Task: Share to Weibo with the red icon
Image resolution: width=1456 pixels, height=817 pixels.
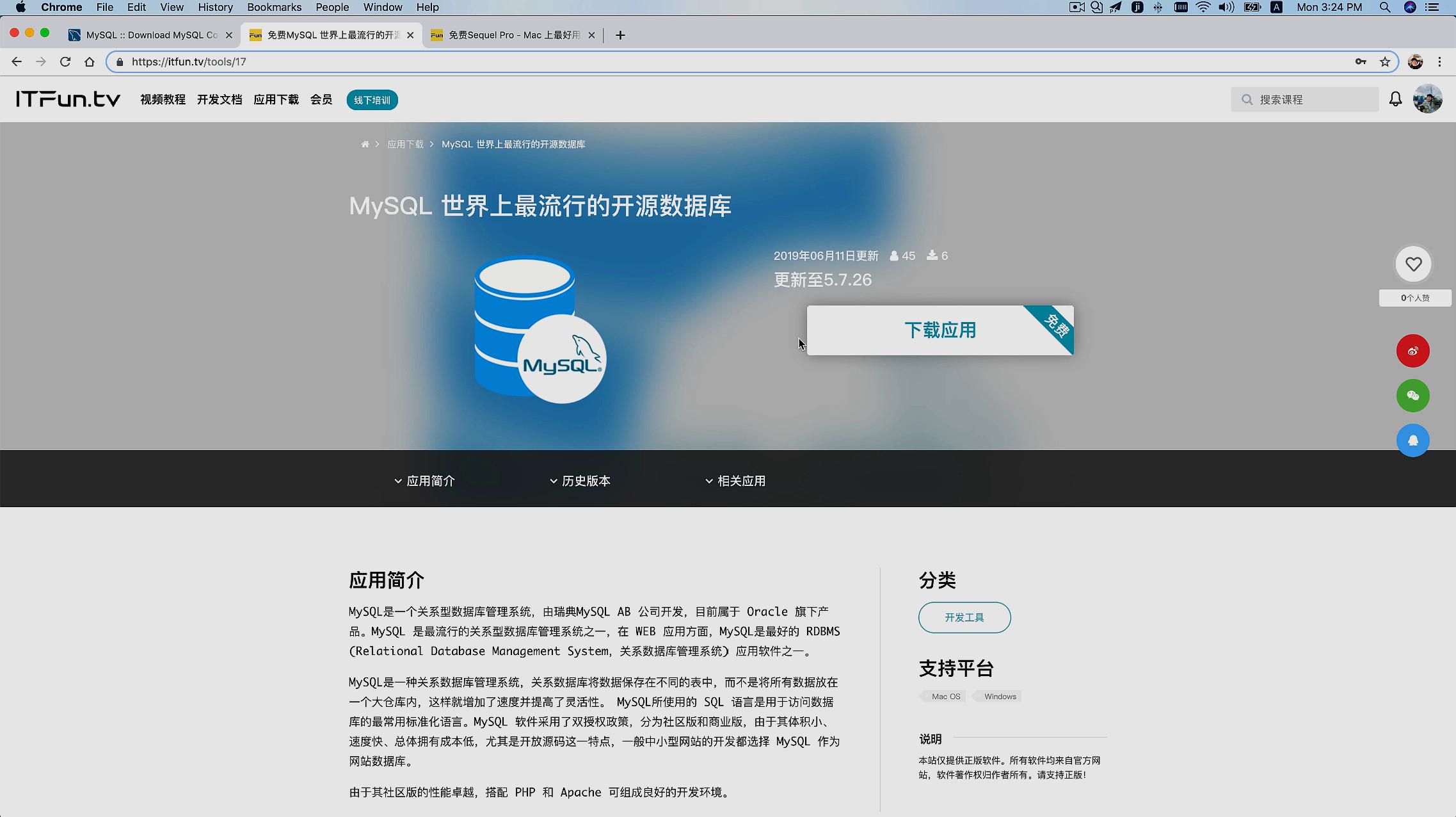Action: click(x=1413, y=351)
